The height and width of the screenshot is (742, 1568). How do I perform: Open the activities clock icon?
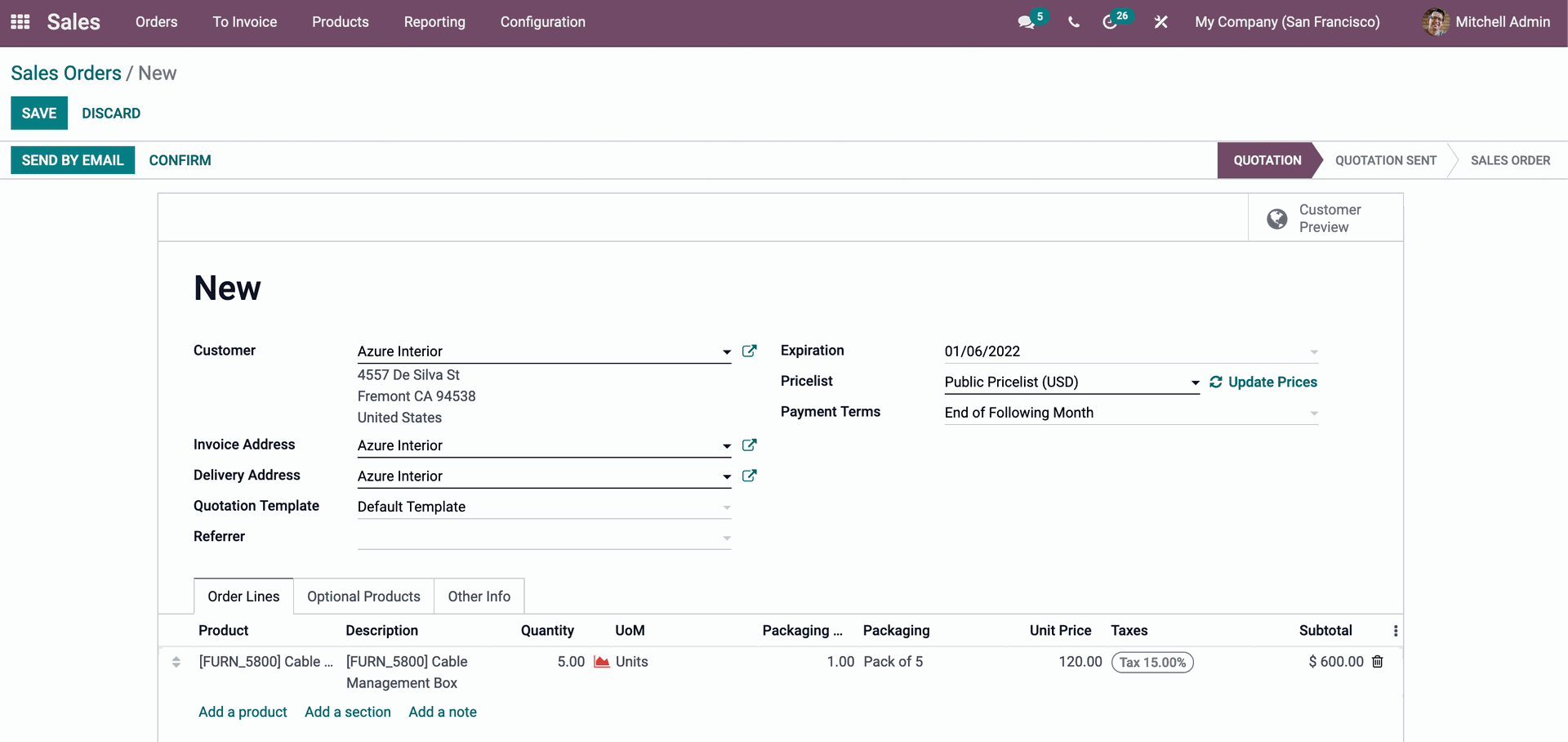click(1109, 22)
